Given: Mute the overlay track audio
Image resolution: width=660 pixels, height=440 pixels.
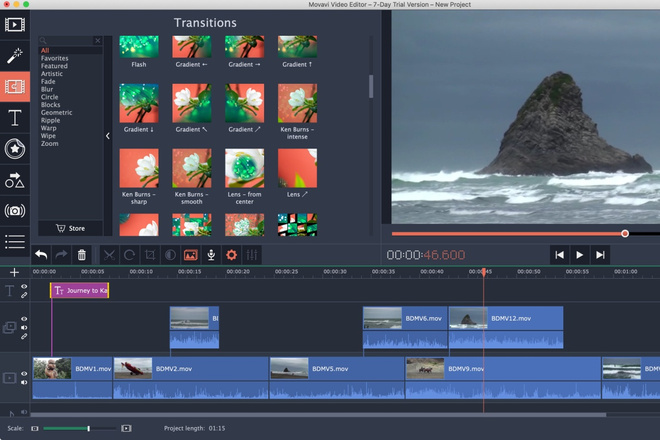Looking at the screenshot, I should pos(24,328).
